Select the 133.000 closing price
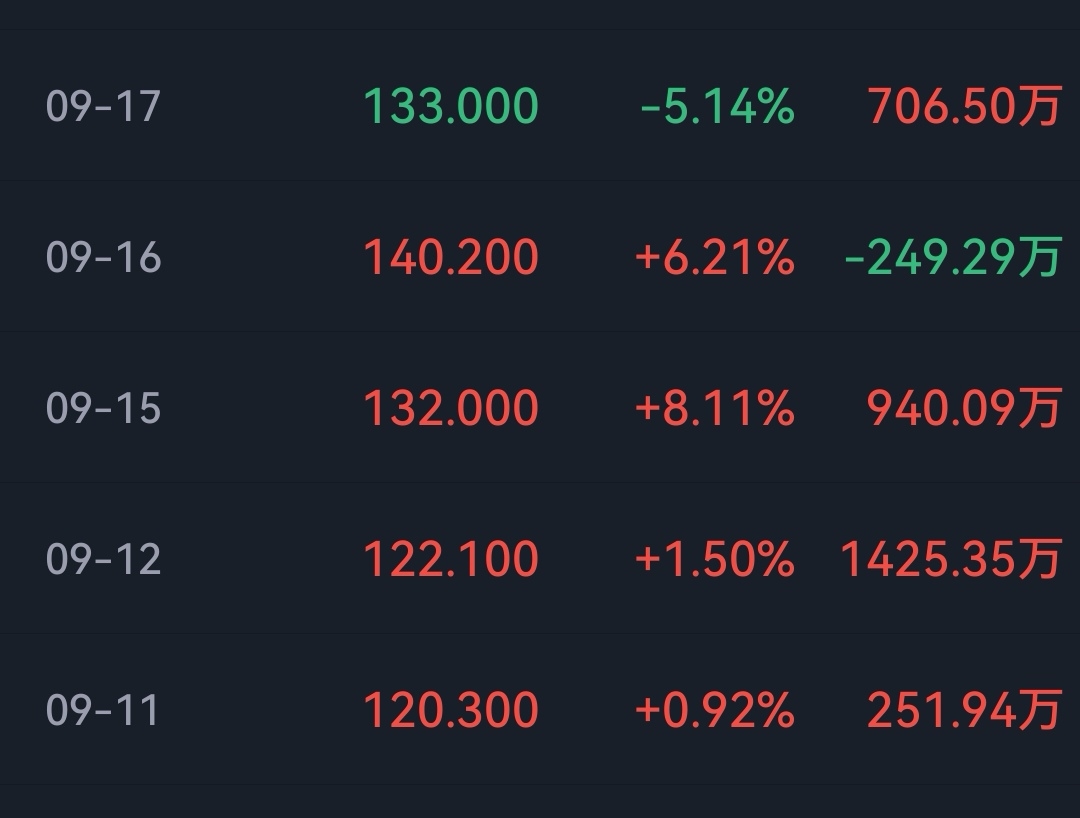 tap(450, 106)
